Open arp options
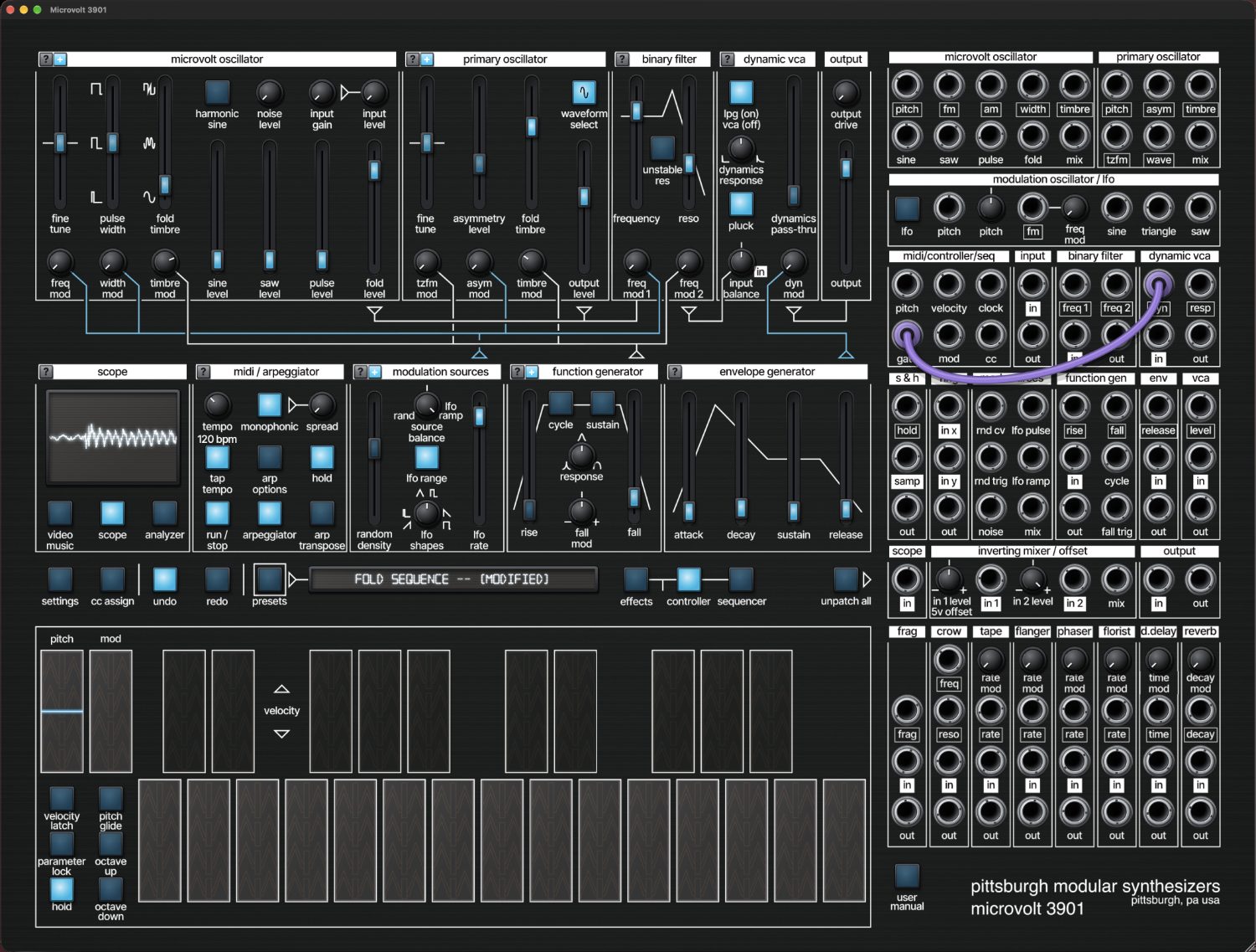 pos(269,458)
